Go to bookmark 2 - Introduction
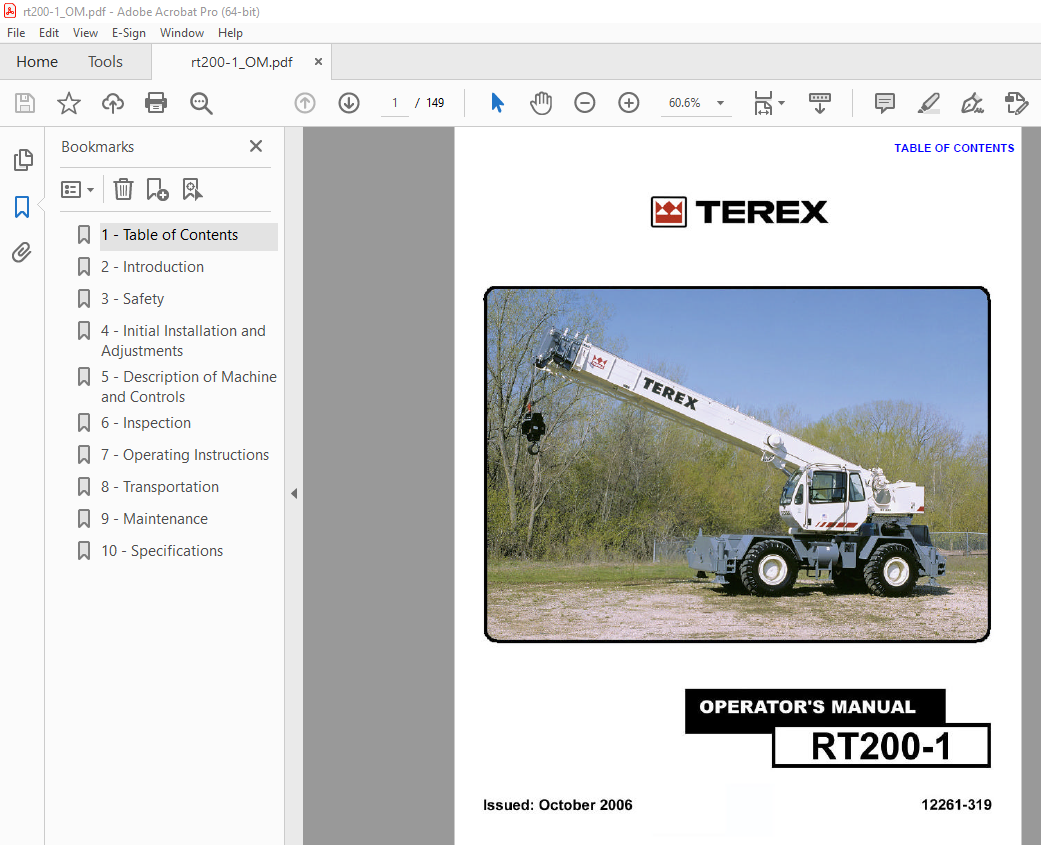1041x845 pixels. (152, 267)
